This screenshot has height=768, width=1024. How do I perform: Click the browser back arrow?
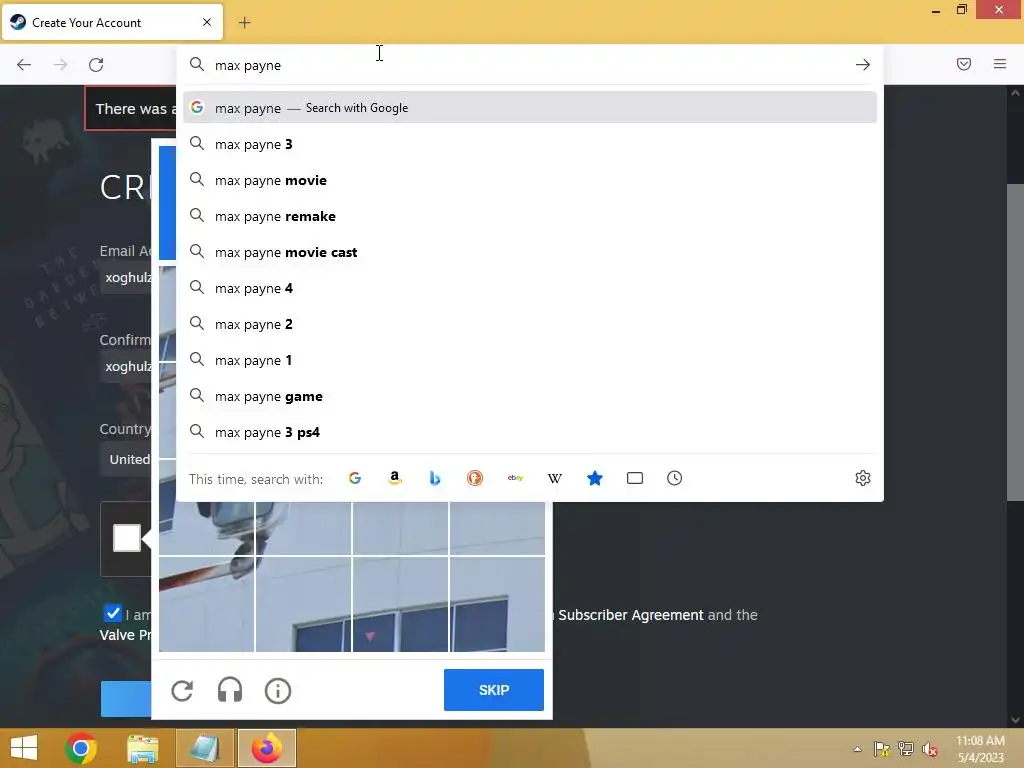(x=24, y=65)
